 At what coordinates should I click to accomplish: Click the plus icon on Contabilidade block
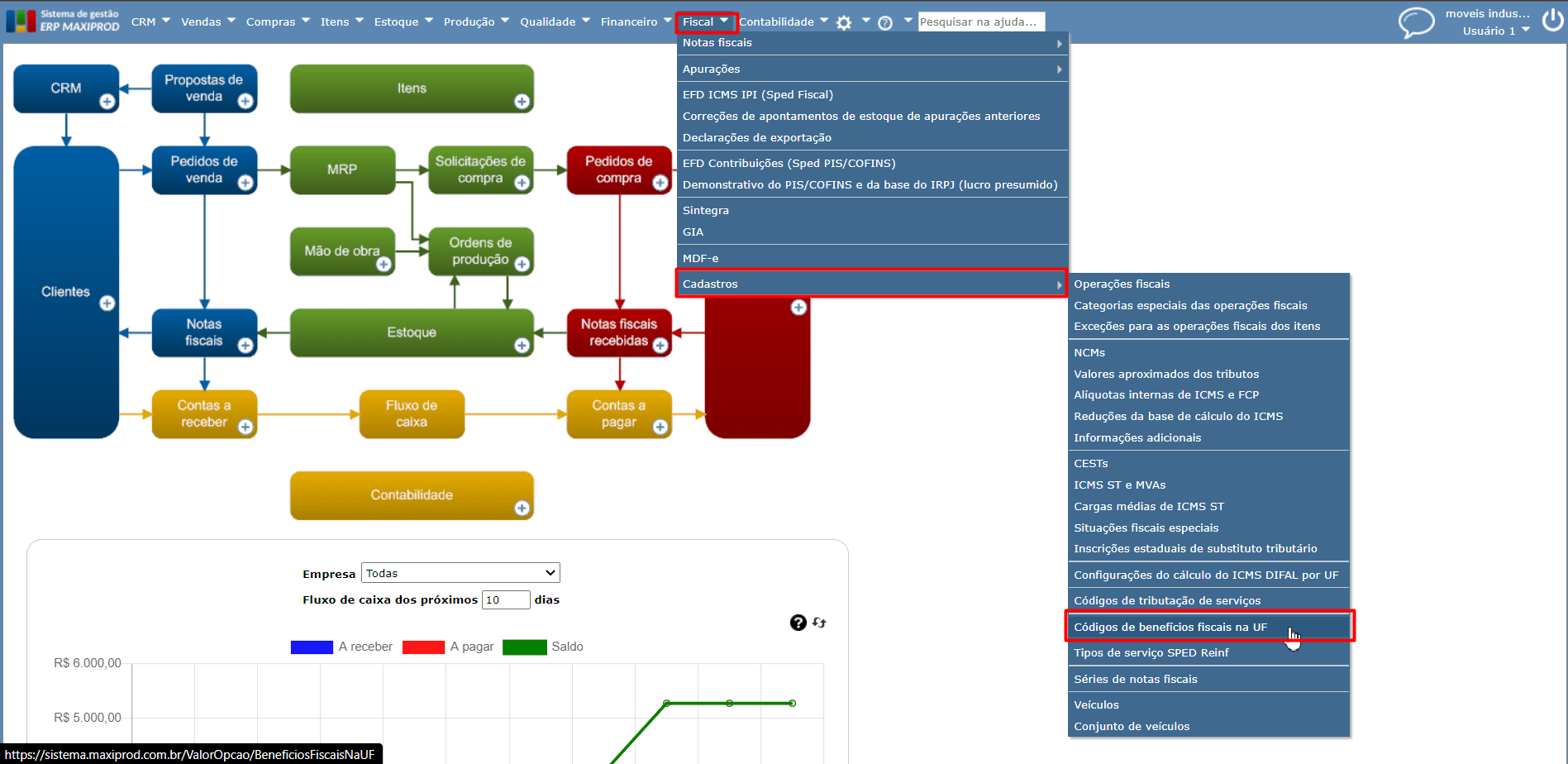pyautogui.click(x=522, y=509)
